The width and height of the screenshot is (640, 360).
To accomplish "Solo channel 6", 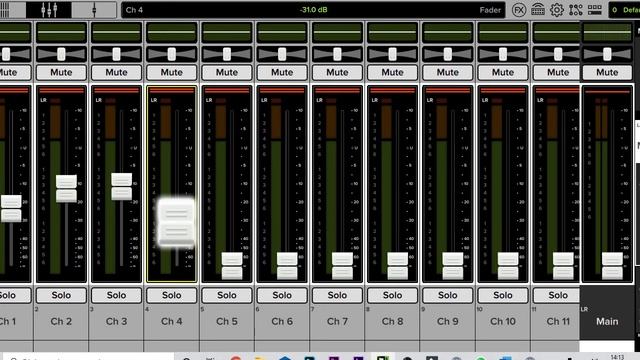I will 282,295.
